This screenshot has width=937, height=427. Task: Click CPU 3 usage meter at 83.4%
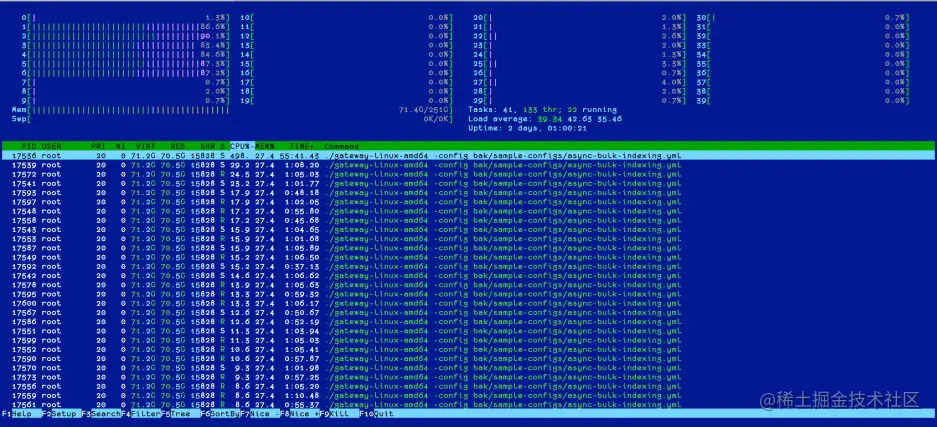click(126, 45)
